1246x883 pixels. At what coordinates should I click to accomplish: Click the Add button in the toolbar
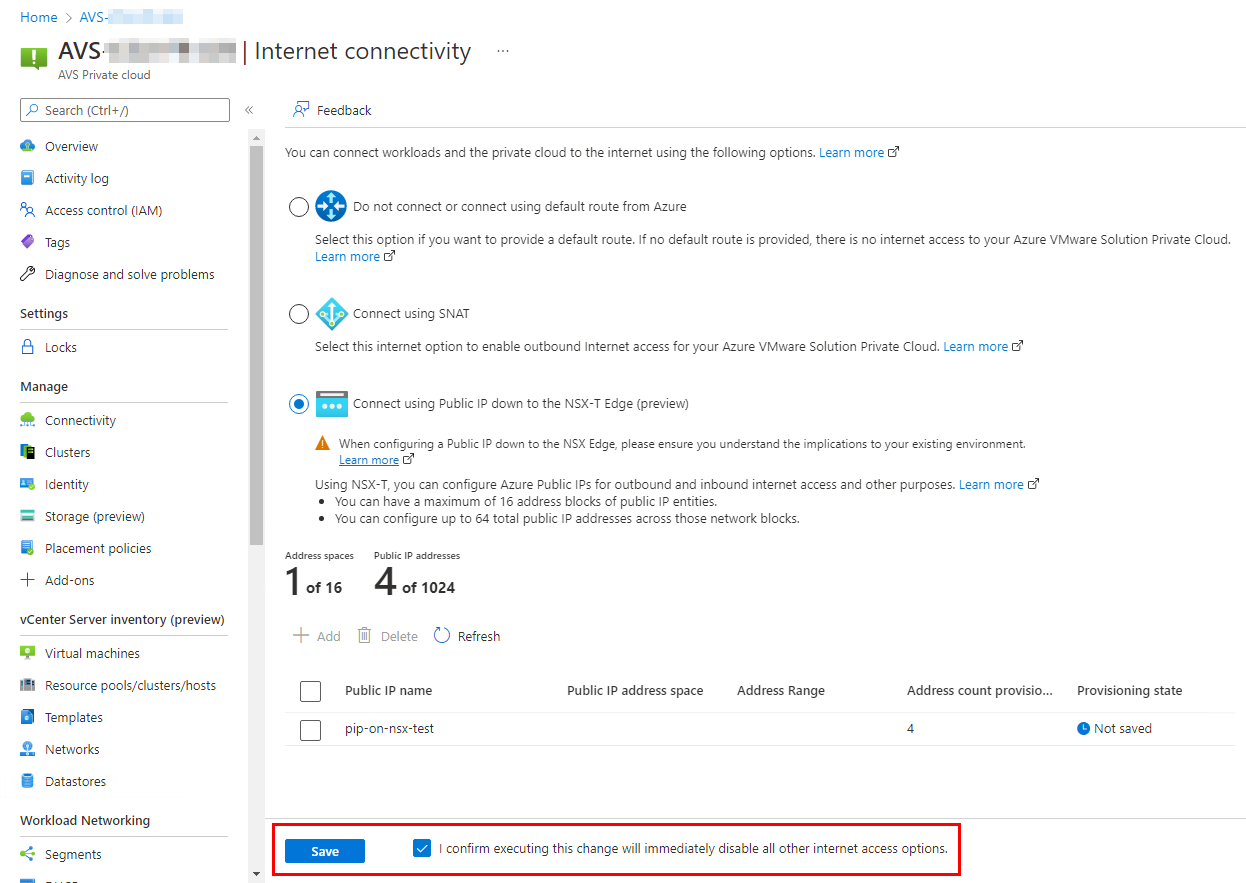tap(316, 636)
